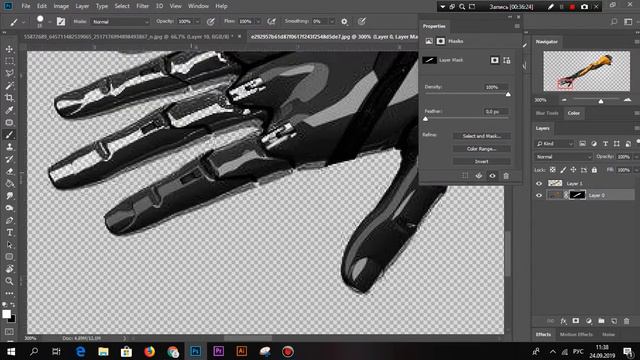Toggle lock all padlock icon
The width and height of the screenshot is (640, 360).
594,170
